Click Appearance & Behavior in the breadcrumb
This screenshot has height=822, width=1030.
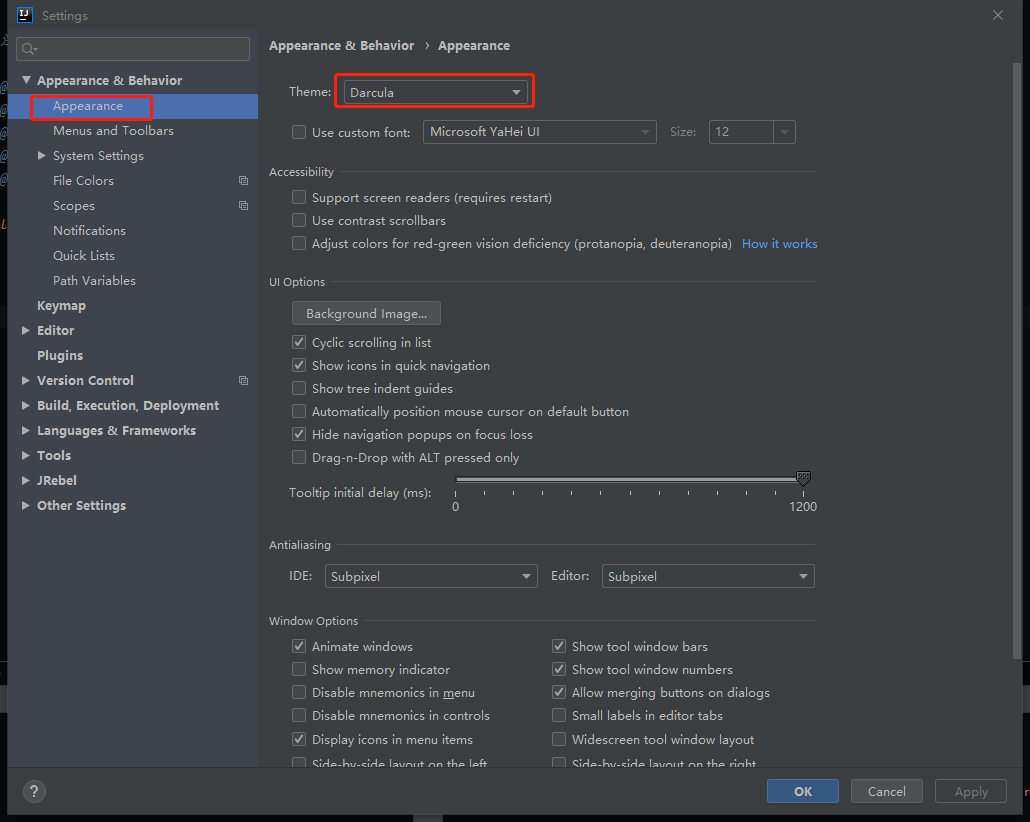tap(342, 45)
